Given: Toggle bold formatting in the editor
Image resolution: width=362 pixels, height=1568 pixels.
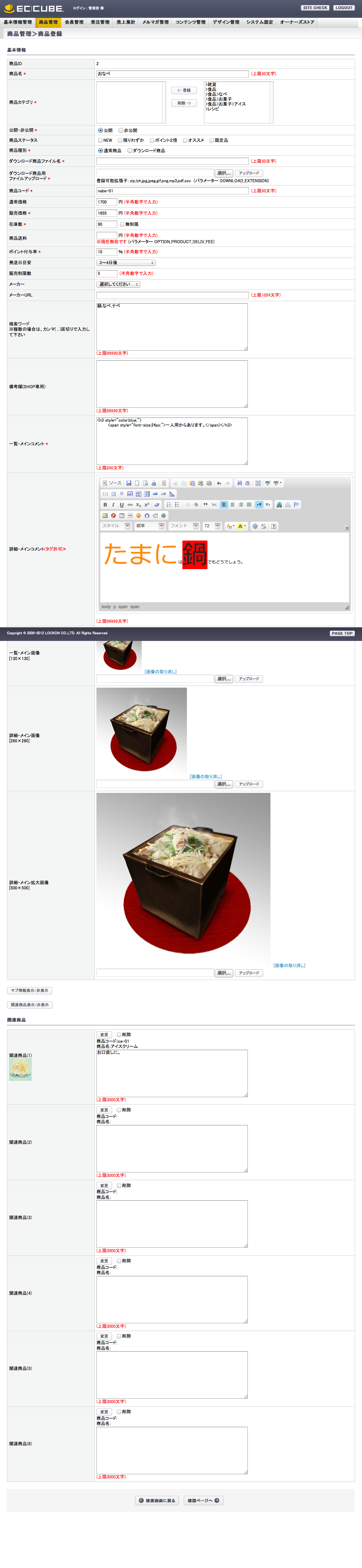Looking at the screenshot, I should (105, 505).
